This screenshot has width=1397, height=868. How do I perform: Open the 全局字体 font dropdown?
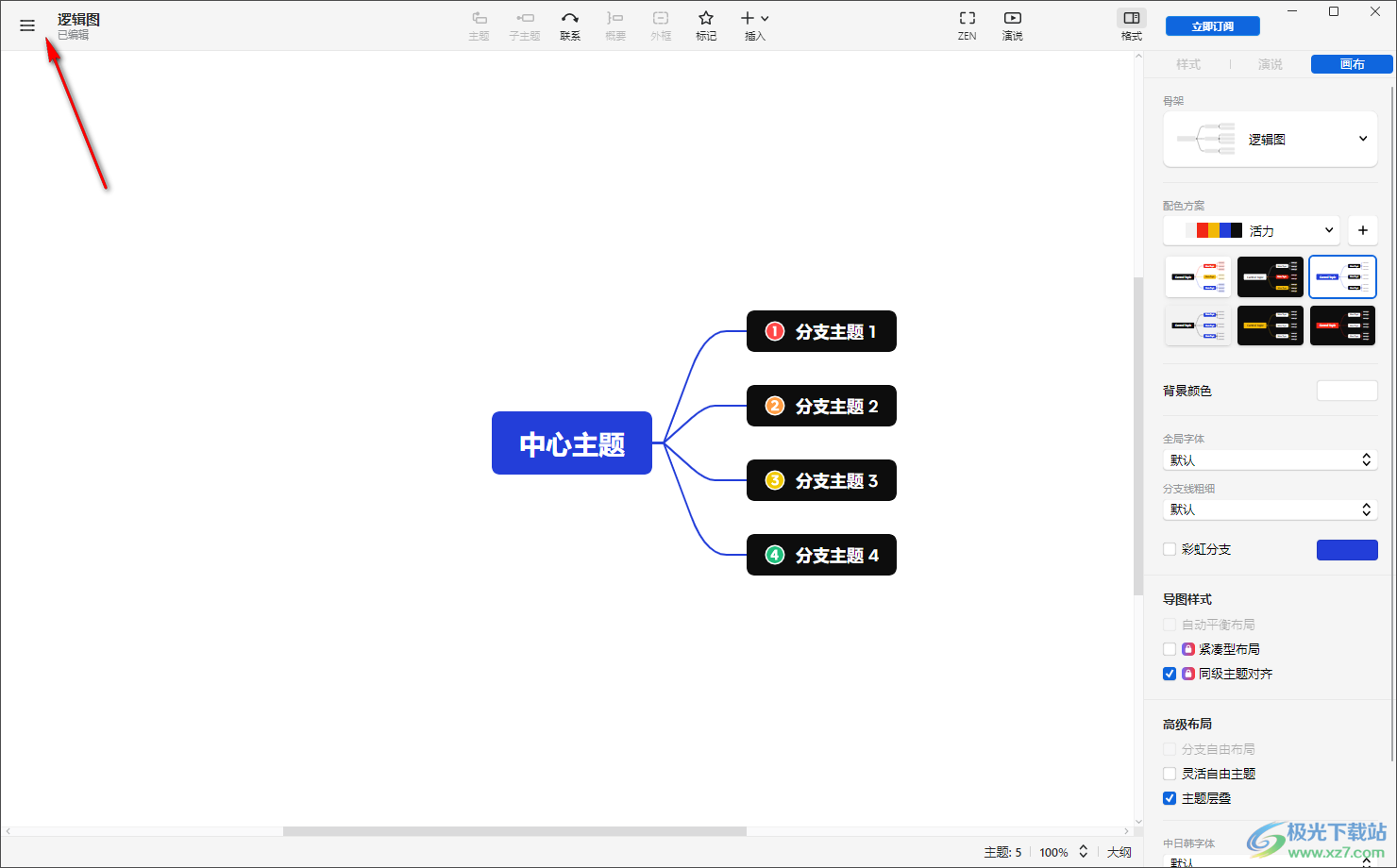pos(1271,460)
